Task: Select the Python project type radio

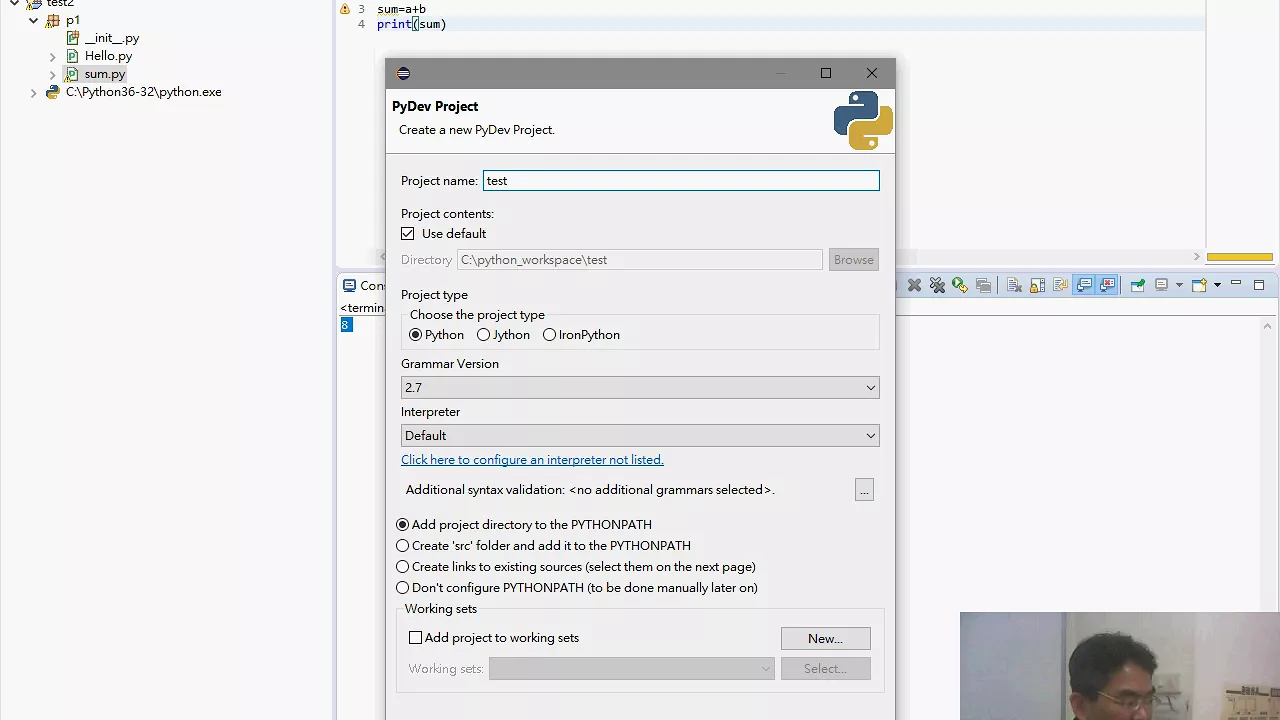Action: pyautogui.click(x=415, y=335)
